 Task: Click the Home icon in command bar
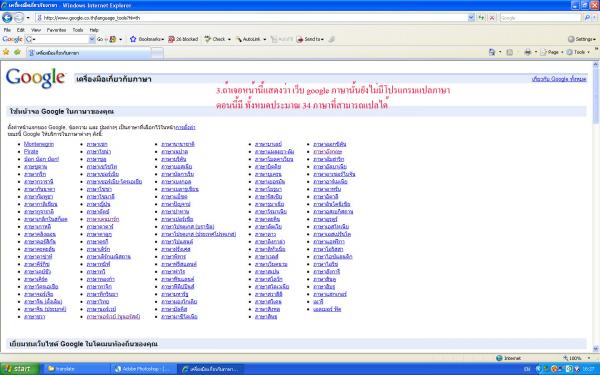pos(492,52)
